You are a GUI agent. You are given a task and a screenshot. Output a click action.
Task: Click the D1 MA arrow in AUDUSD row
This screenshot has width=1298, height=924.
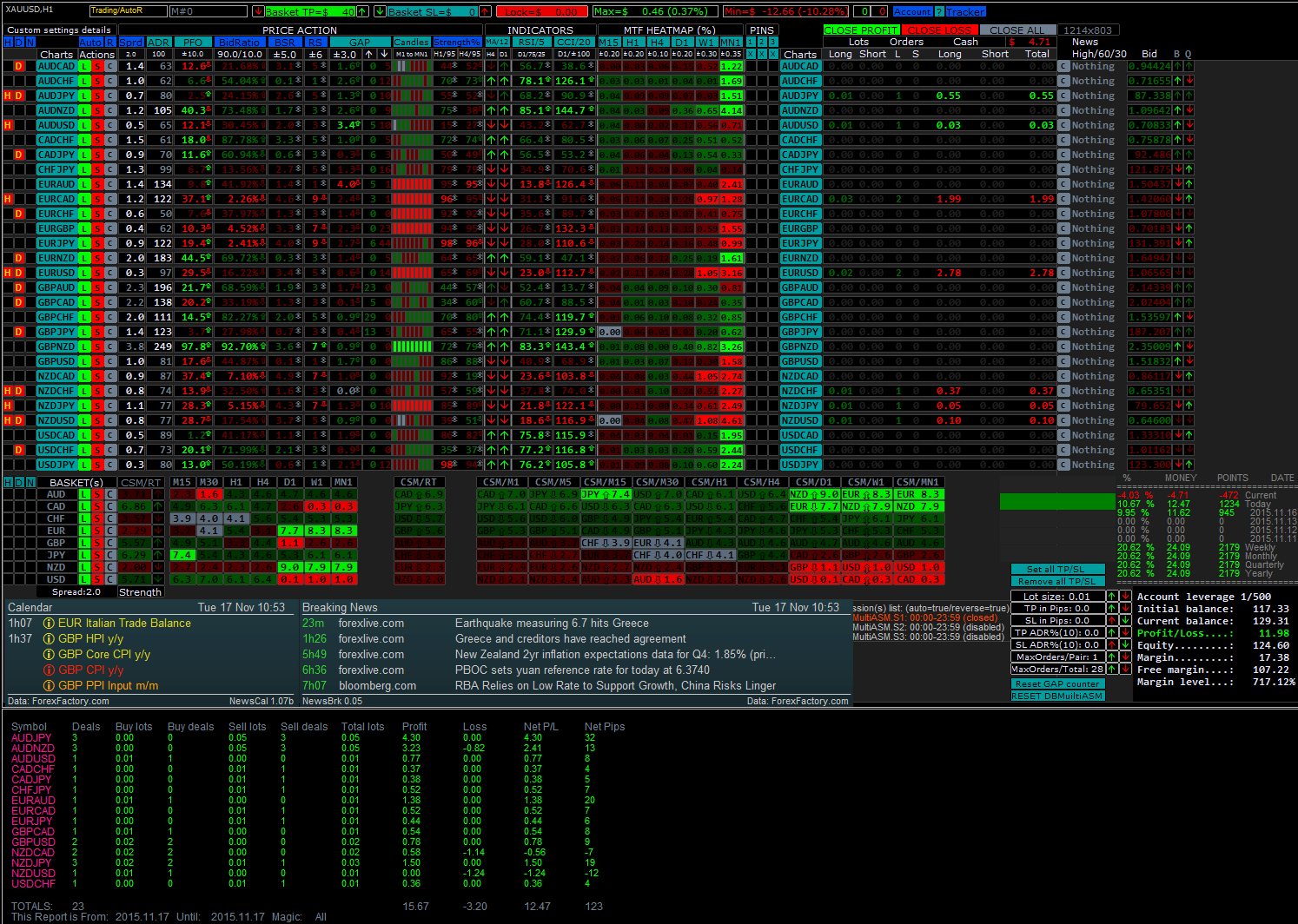click(x=504, y=125)
